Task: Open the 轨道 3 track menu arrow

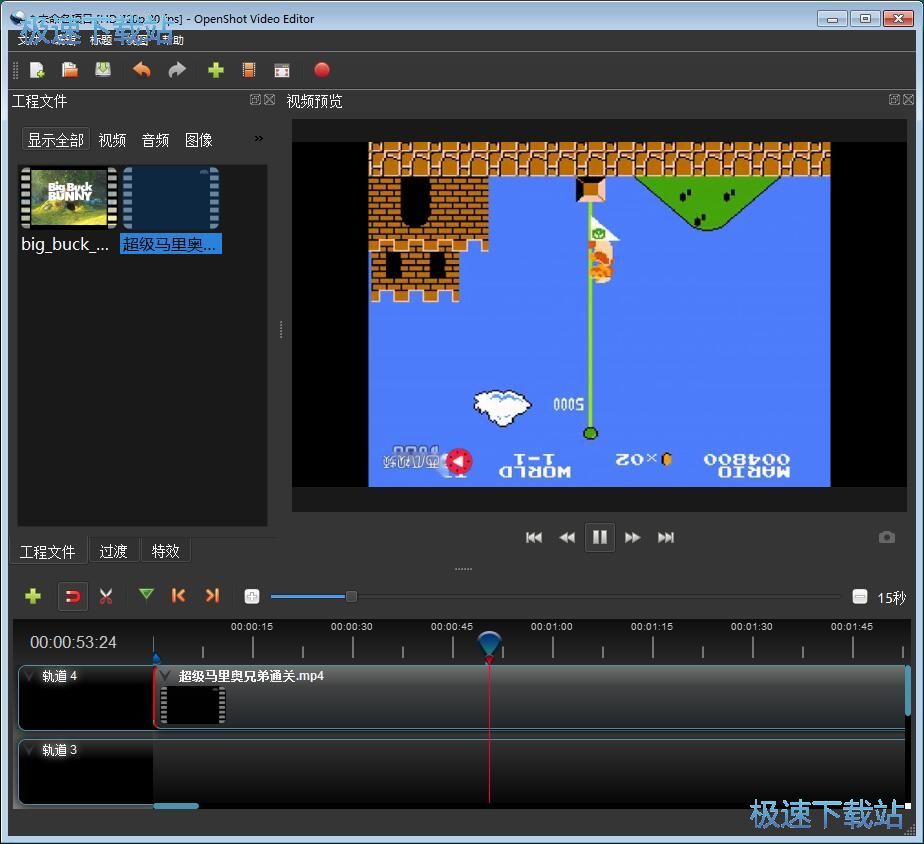Action: (29, 750)
